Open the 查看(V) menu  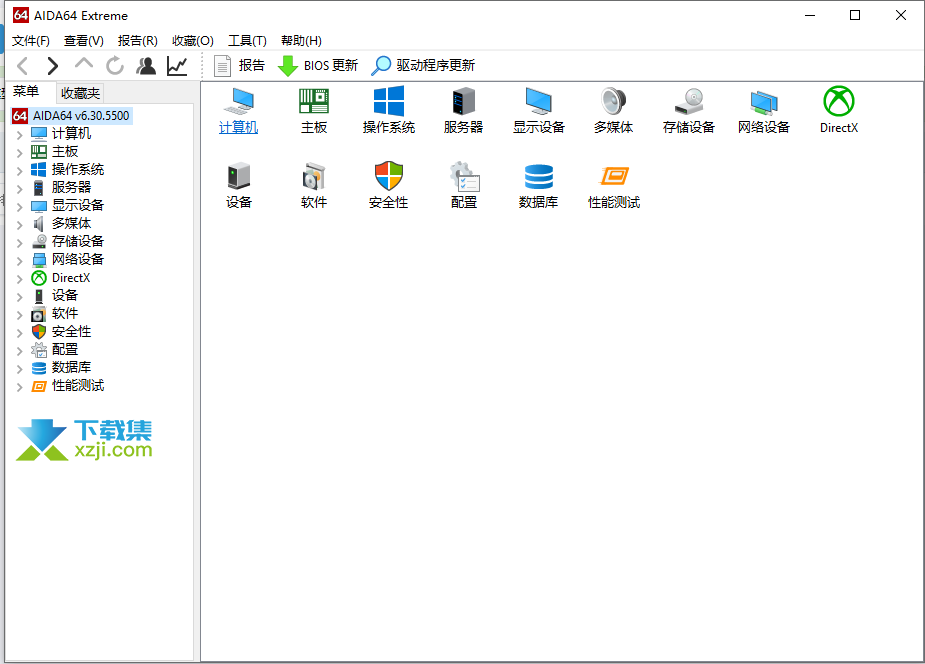[84, 41]
